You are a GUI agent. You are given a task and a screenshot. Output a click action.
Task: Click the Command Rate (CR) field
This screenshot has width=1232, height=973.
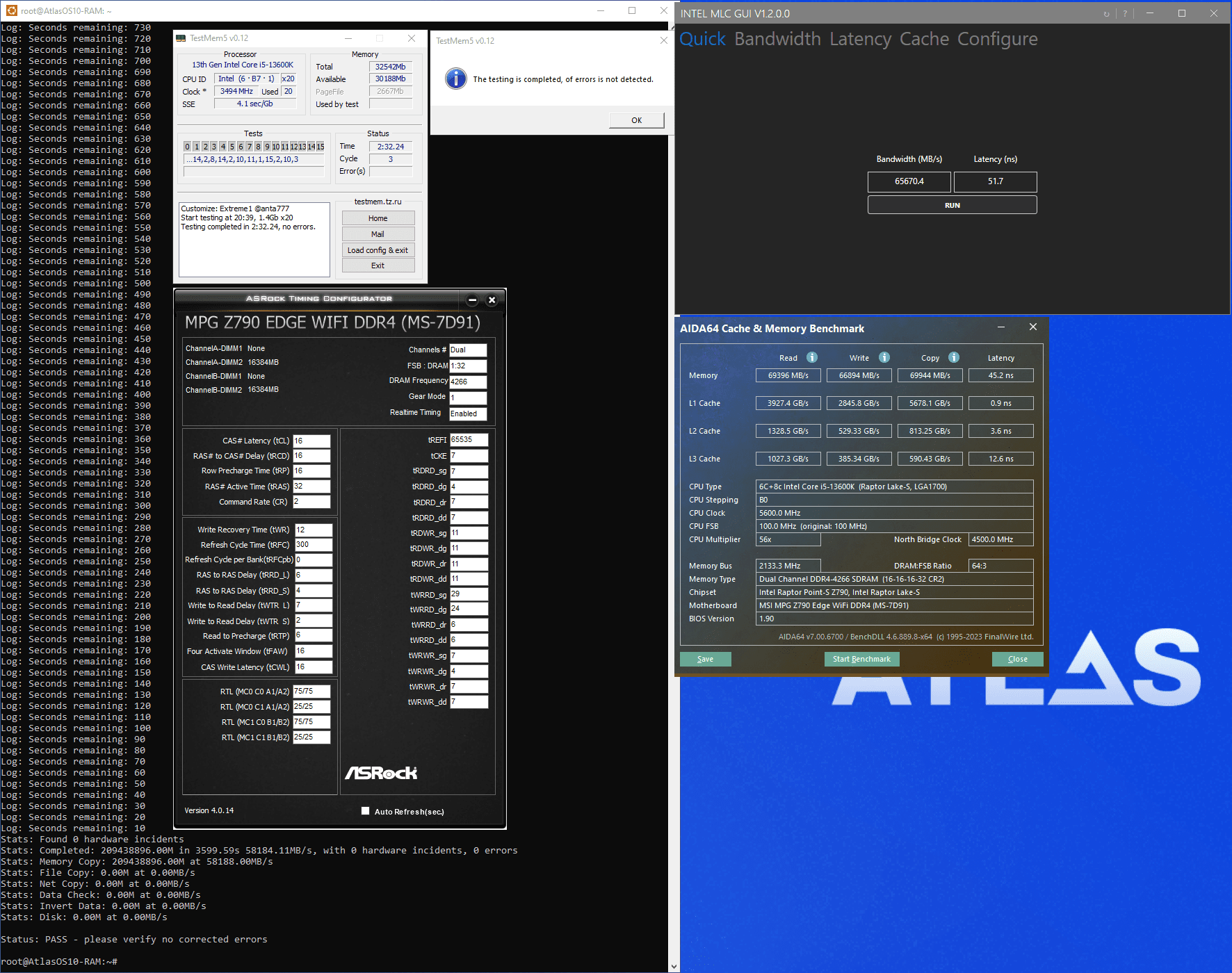311,502
